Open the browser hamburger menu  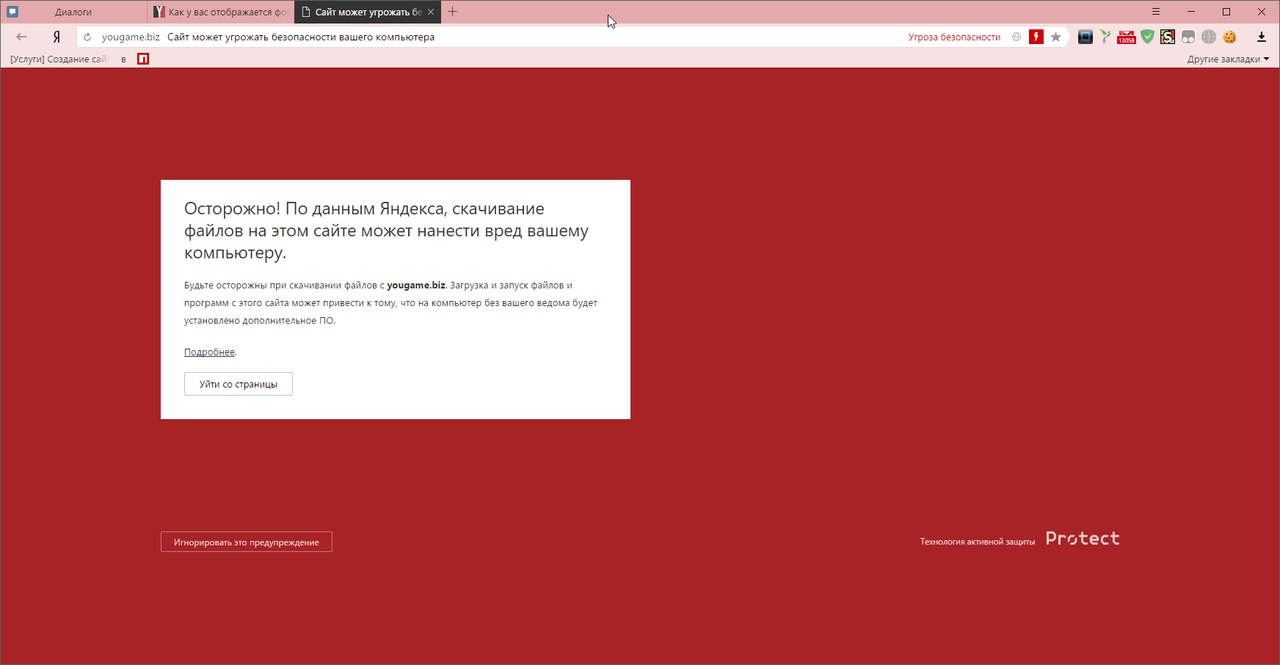1156,12
